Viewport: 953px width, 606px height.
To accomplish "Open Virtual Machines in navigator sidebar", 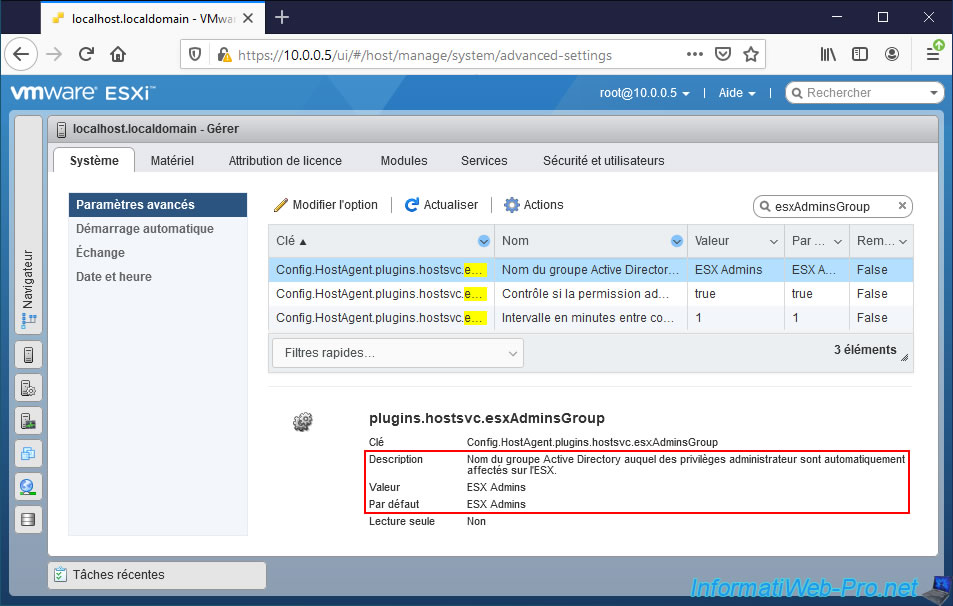I will point(28,453).
